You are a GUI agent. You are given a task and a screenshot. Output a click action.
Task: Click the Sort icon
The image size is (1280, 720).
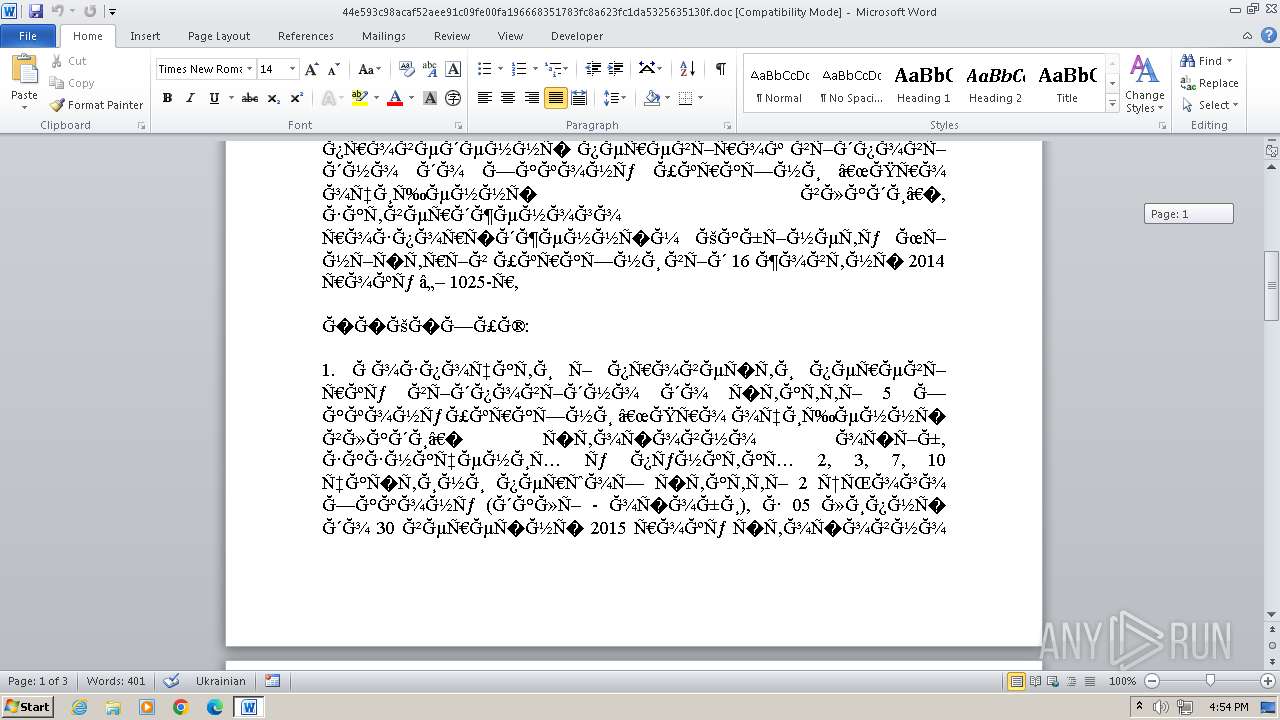pyautogui.click(x=687, y=69)
